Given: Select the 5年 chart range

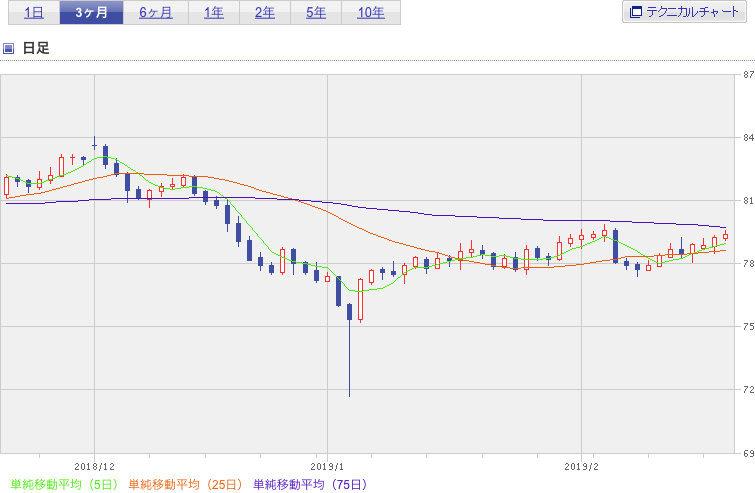Looking at the screenshot, I should [316, 13].
